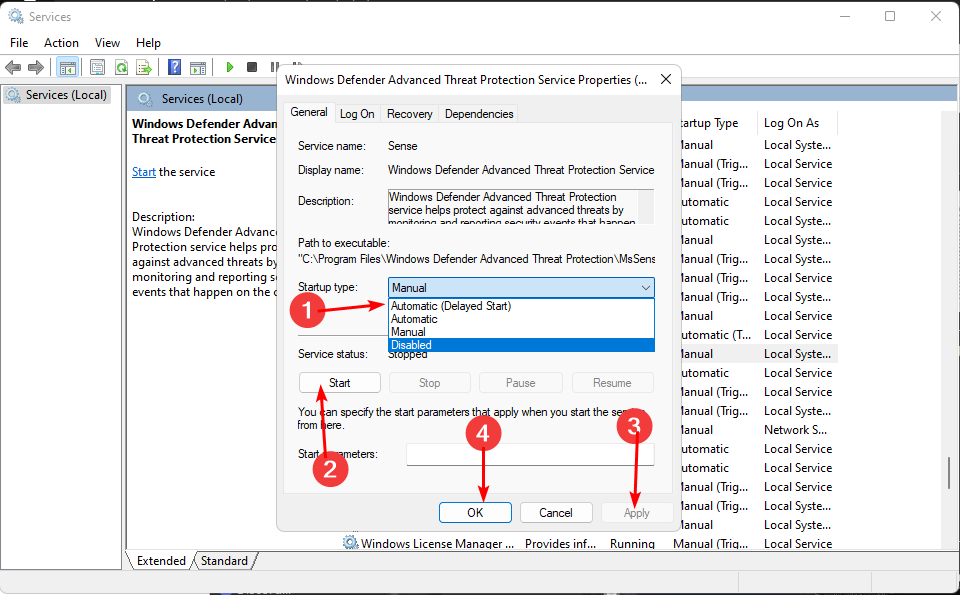
Task: Click the Stop Service square icon
Action: point(252,67)
